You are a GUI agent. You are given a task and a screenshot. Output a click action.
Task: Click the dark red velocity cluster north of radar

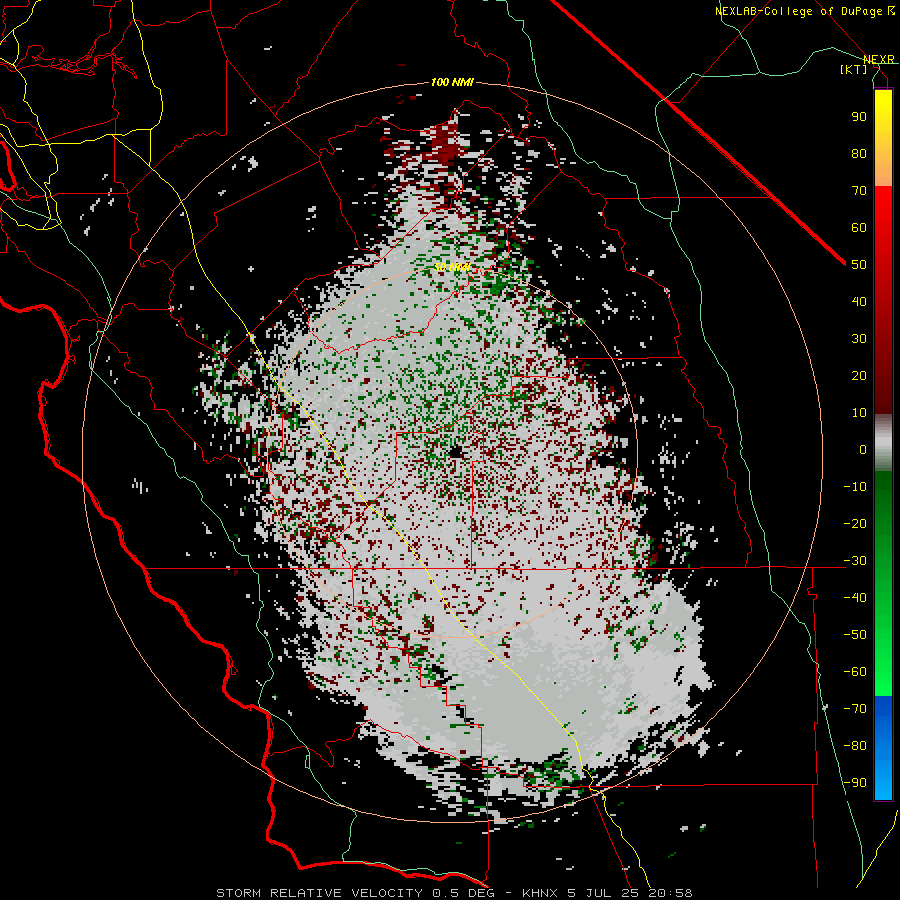click(445, 146)
